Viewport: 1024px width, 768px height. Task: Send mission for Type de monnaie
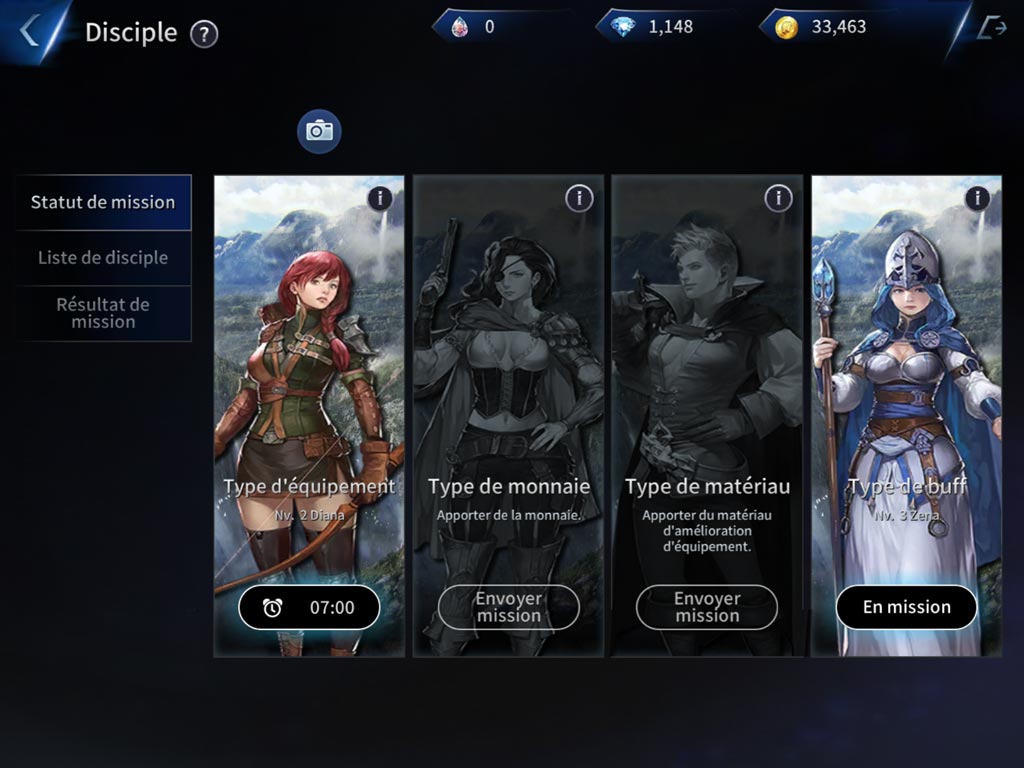(x=509, y=607)
